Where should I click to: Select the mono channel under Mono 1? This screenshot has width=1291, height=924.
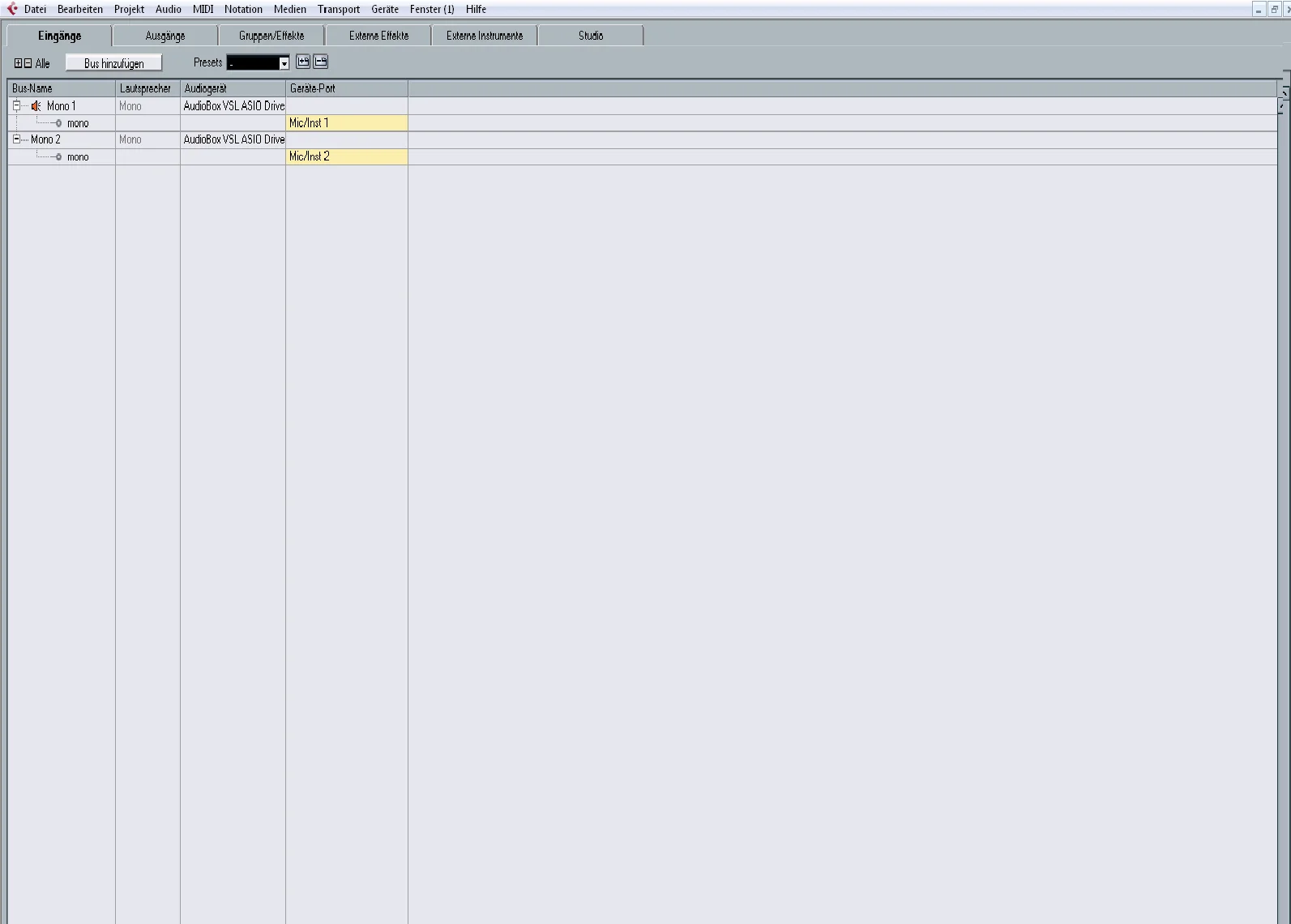(78, 123)
